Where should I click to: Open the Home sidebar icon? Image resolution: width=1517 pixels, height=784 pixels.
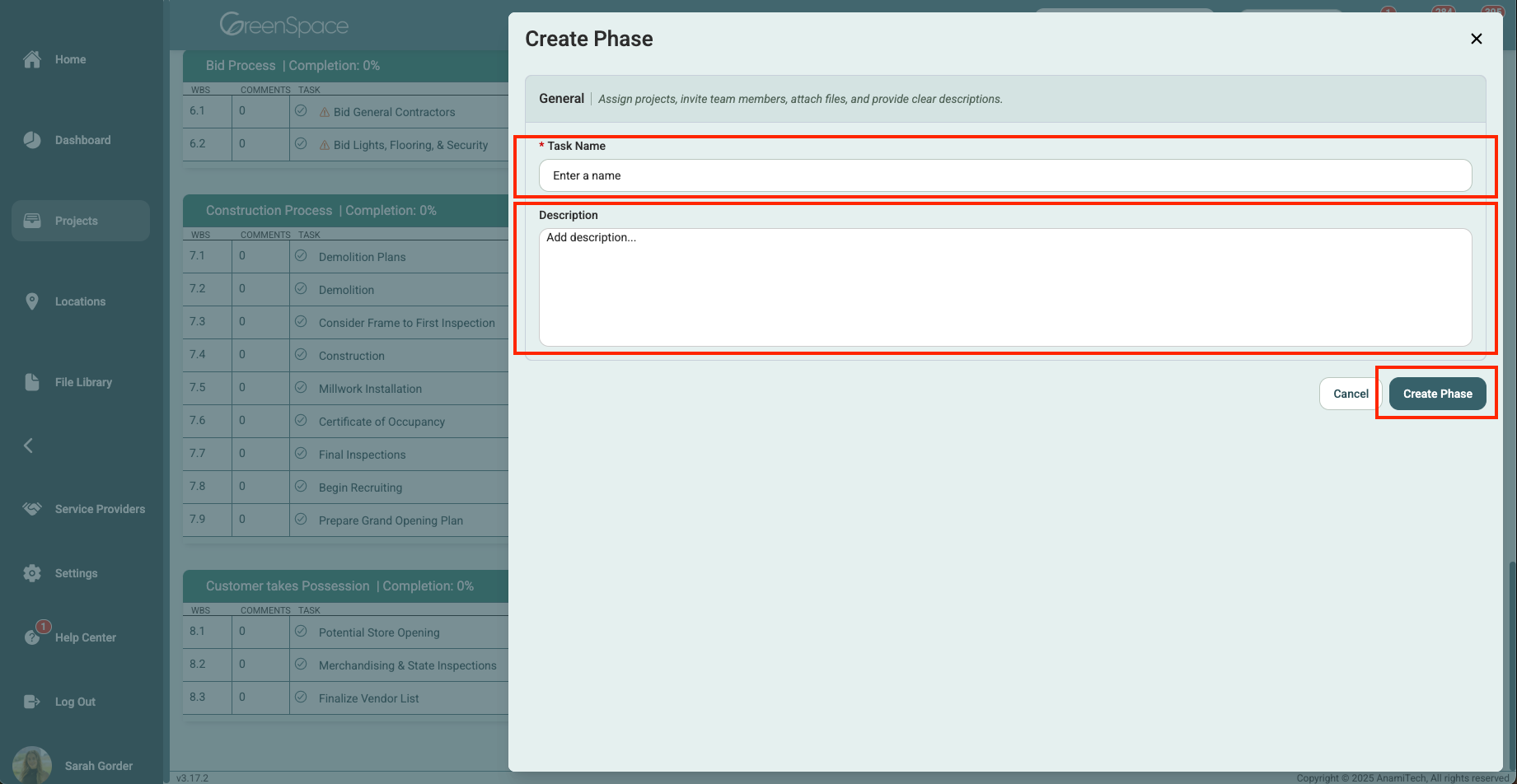32,58
